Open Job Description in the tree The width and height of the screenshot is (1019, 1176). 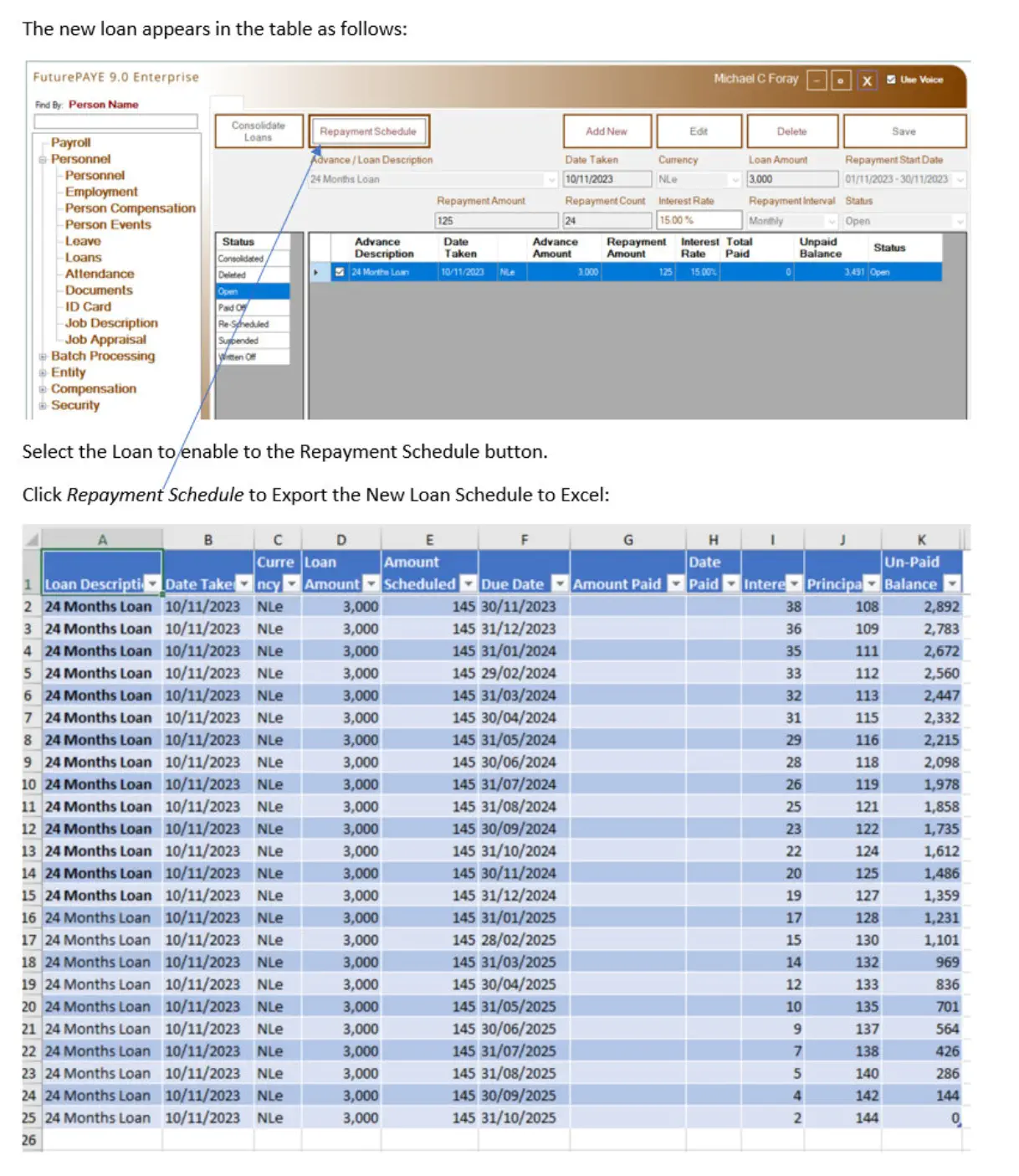[111, 323]
